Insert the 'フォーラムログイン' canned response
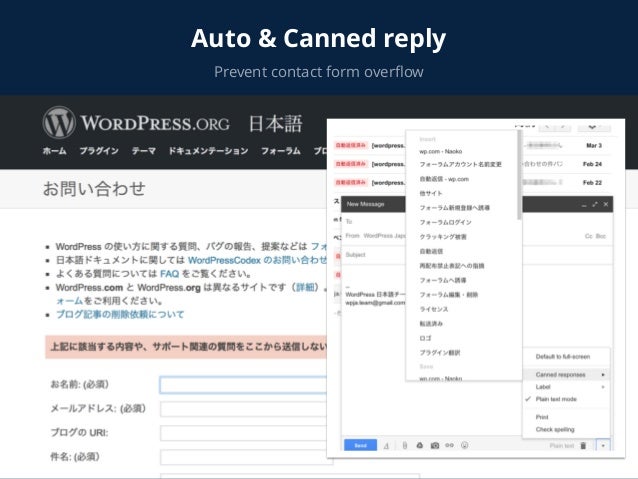638x479 pixels. (x=445, y=222)
